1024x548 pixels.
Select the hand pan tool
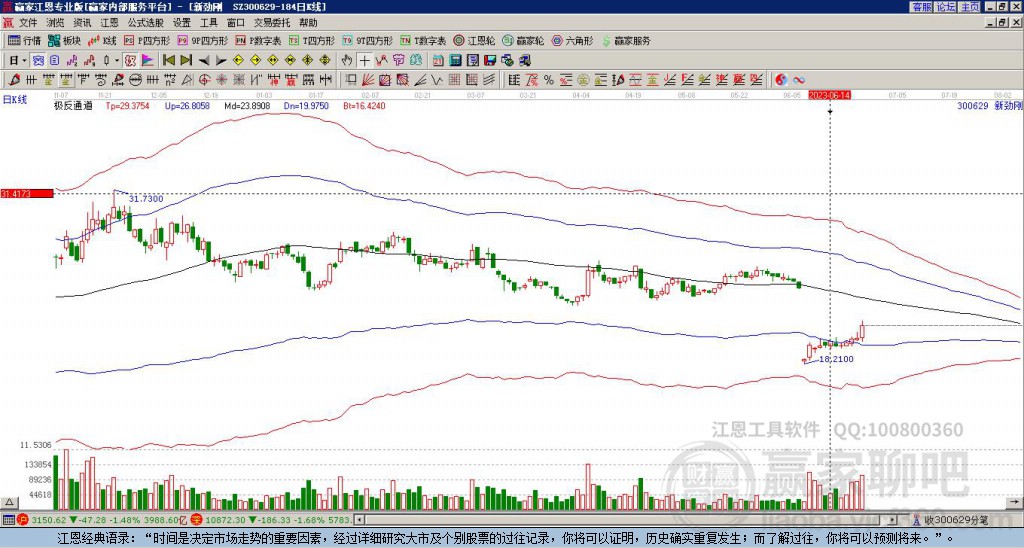pos(347,61)
